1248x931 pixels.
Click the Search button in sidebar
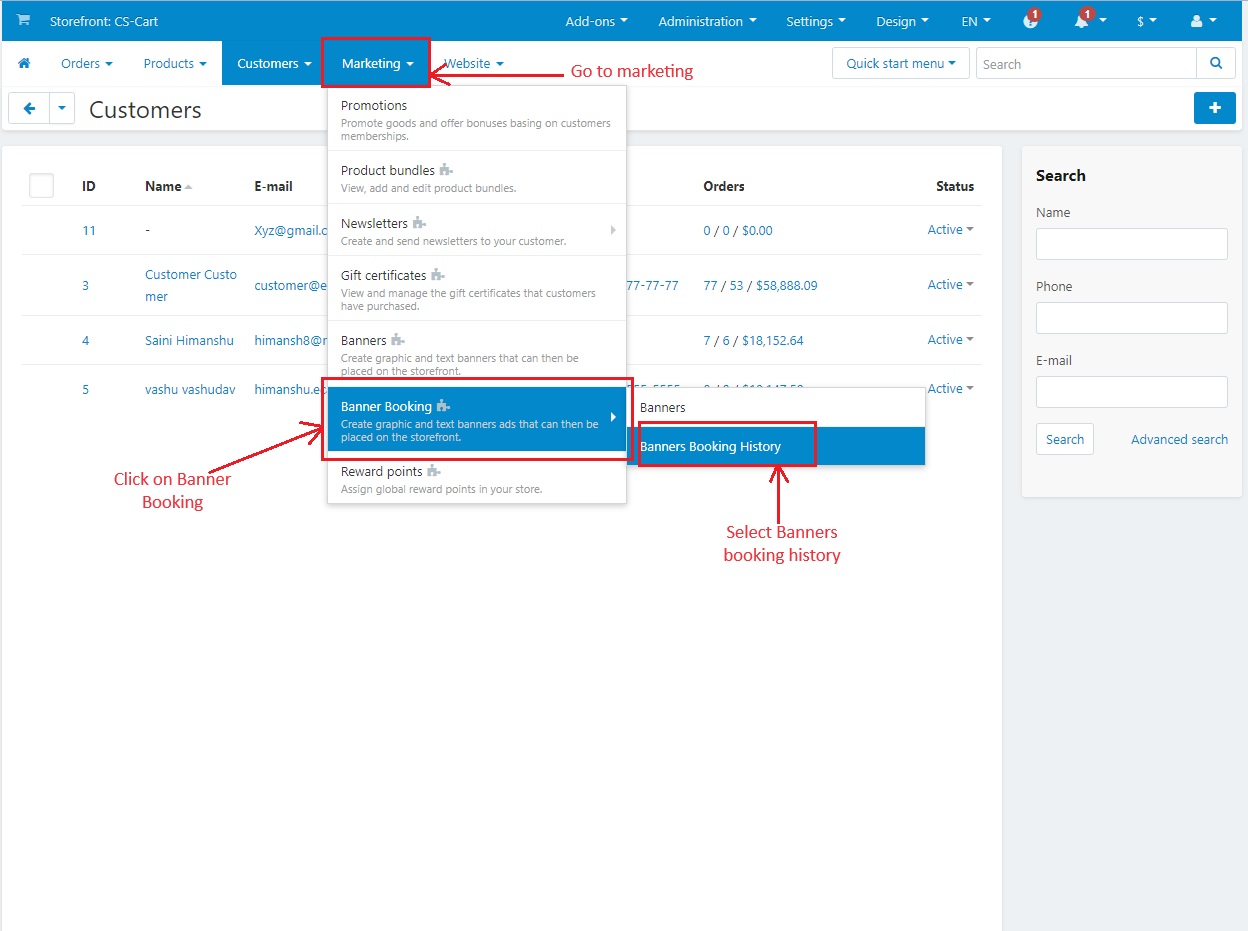[1065, 439]
